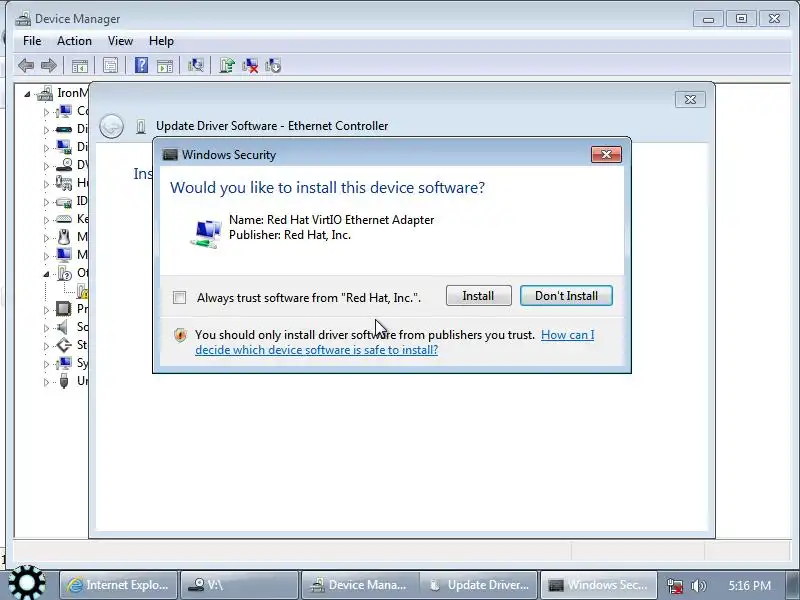Open Properties from the Device Manager toolbar
Screen dimensions: 800x600
coord(110,65)
